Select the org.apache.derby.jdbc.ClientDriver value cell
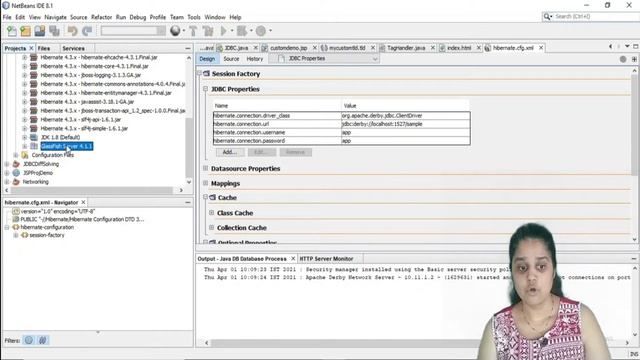The image size is (640, 360). [x=405, y=116]
